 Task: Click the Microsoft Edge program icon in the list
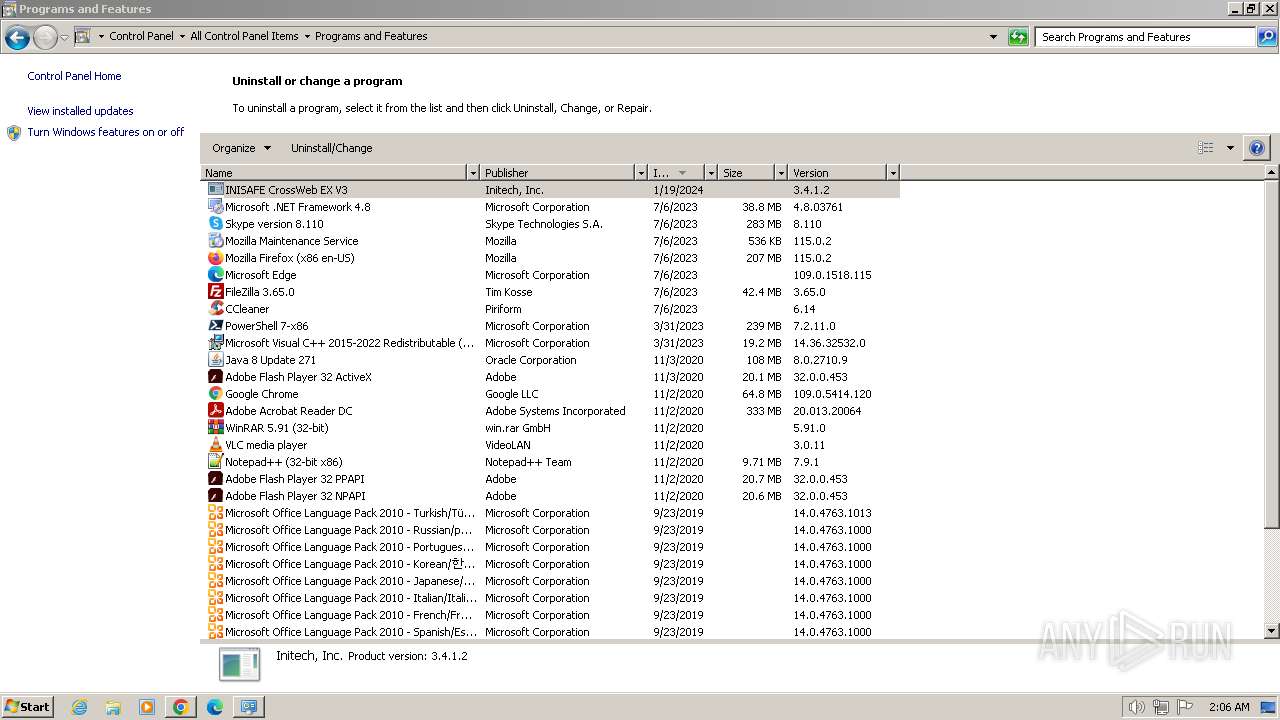point(215,274)
